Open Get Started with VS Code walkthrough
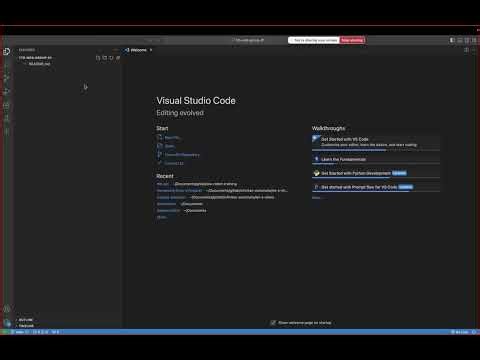The height and width of the screenshot is (360, 480). point(376,142)
